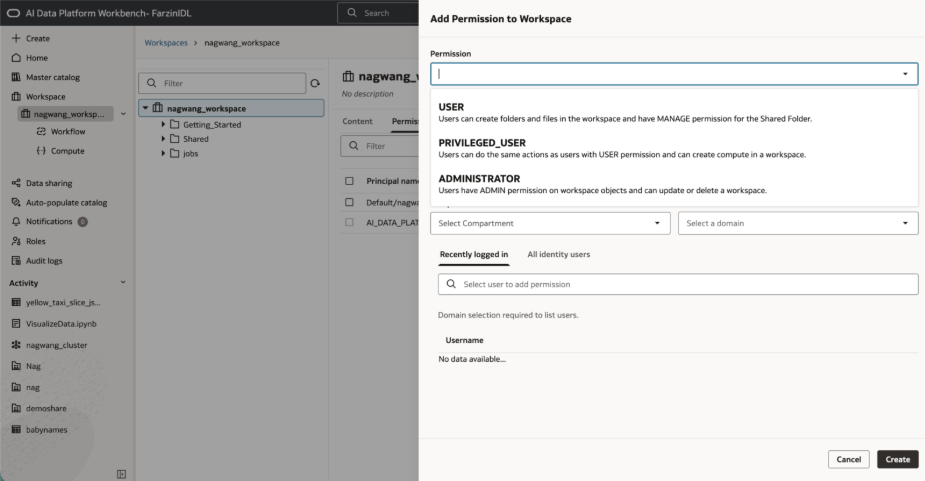
Task: Open yellow_taxi_slice_js table activity icon
Action: [x=16, y=302]
